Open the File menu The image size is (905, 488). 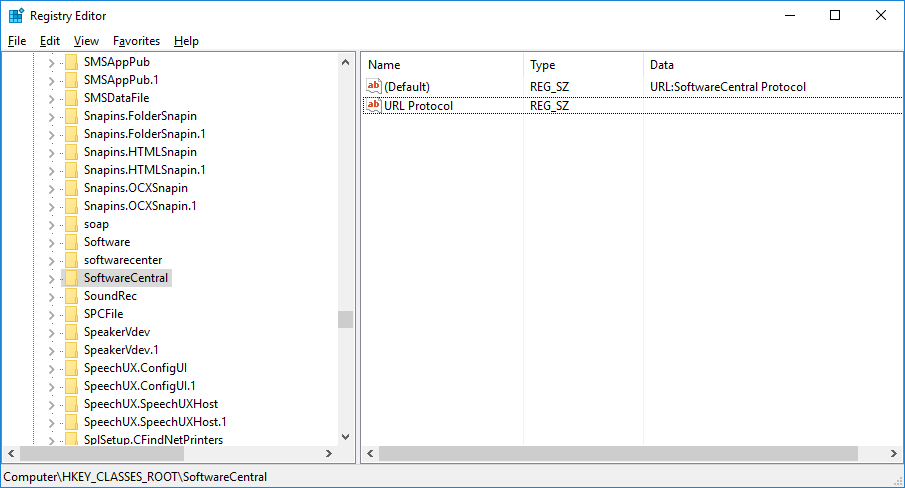coord(17,41)
